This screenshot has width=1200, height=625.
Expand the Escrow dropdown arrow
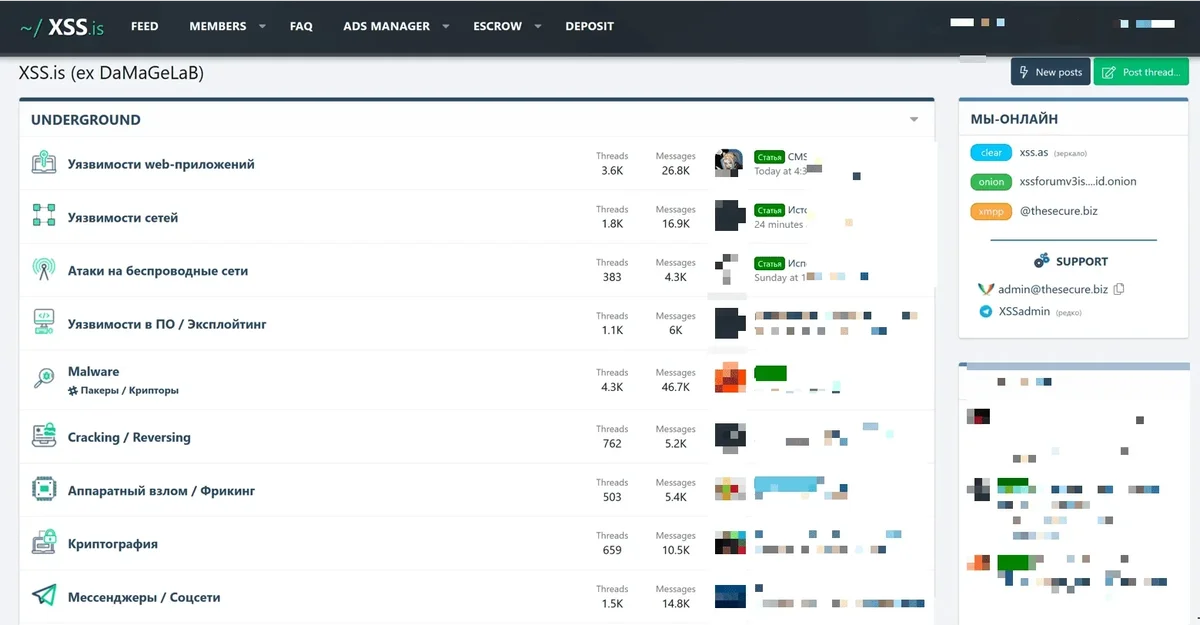(538, 26)
